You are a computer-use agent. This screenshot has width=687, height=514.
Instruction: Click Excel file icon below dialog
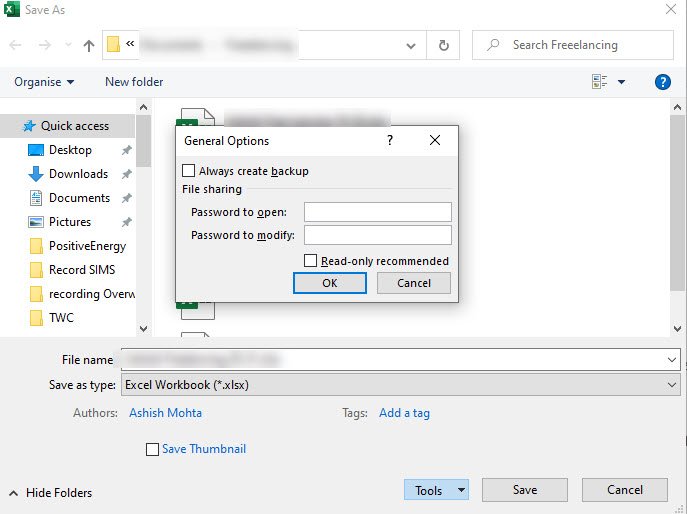click(x=196, y=311)
